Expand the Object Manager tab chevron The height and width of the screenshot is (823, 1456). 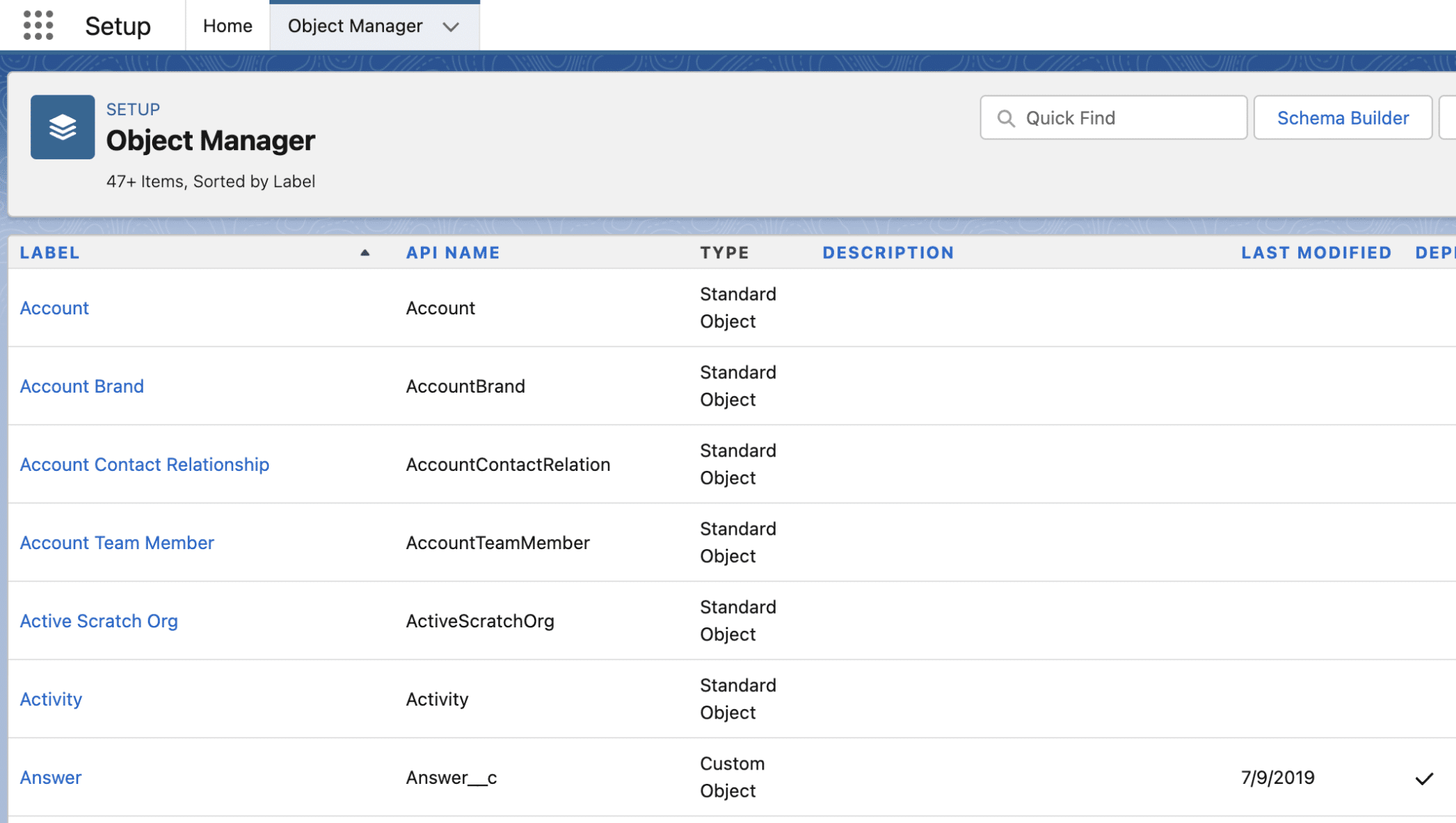[451, 27]
